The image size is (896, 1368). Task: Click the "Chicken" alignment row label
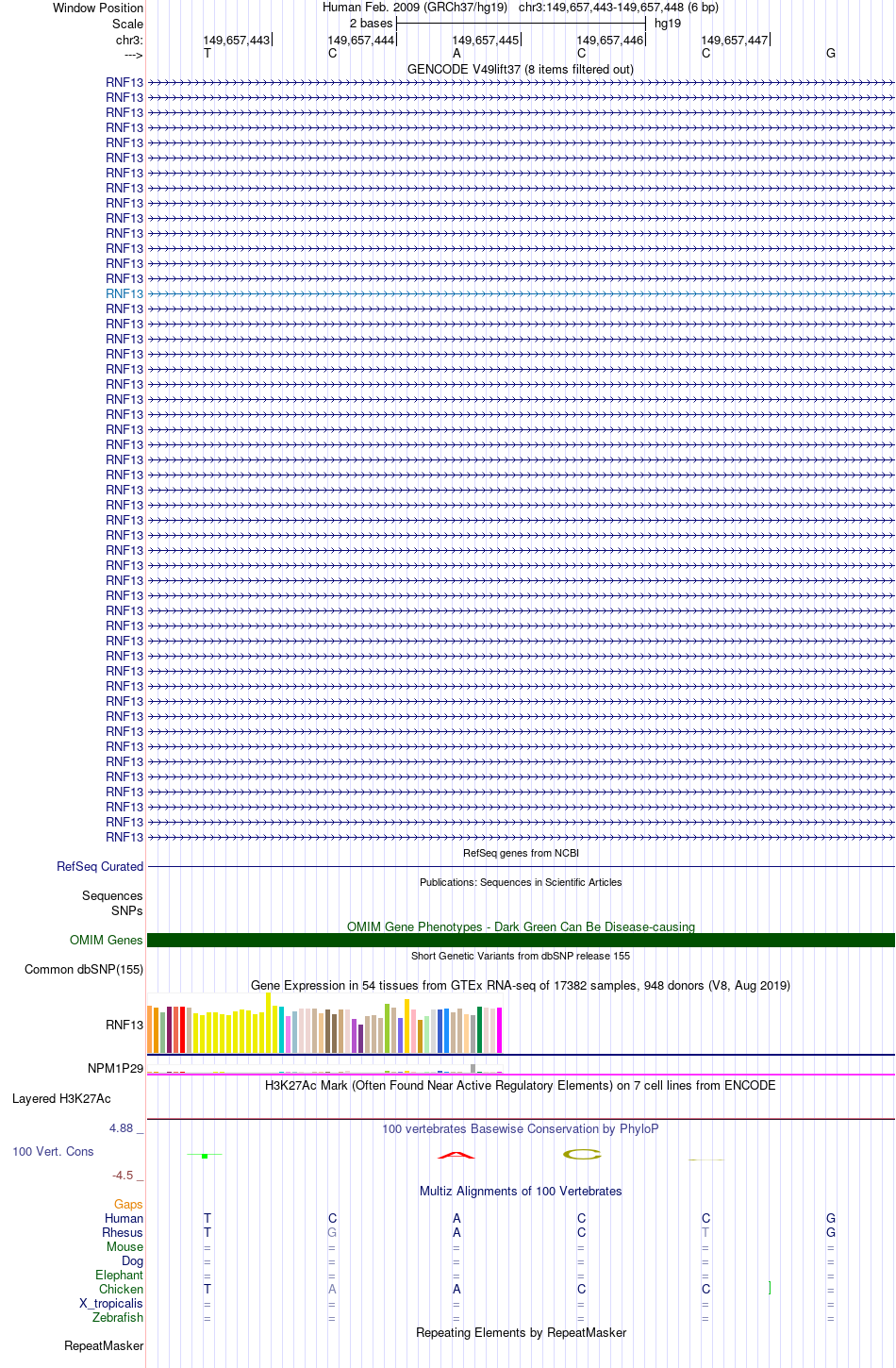pos(121,1289)
